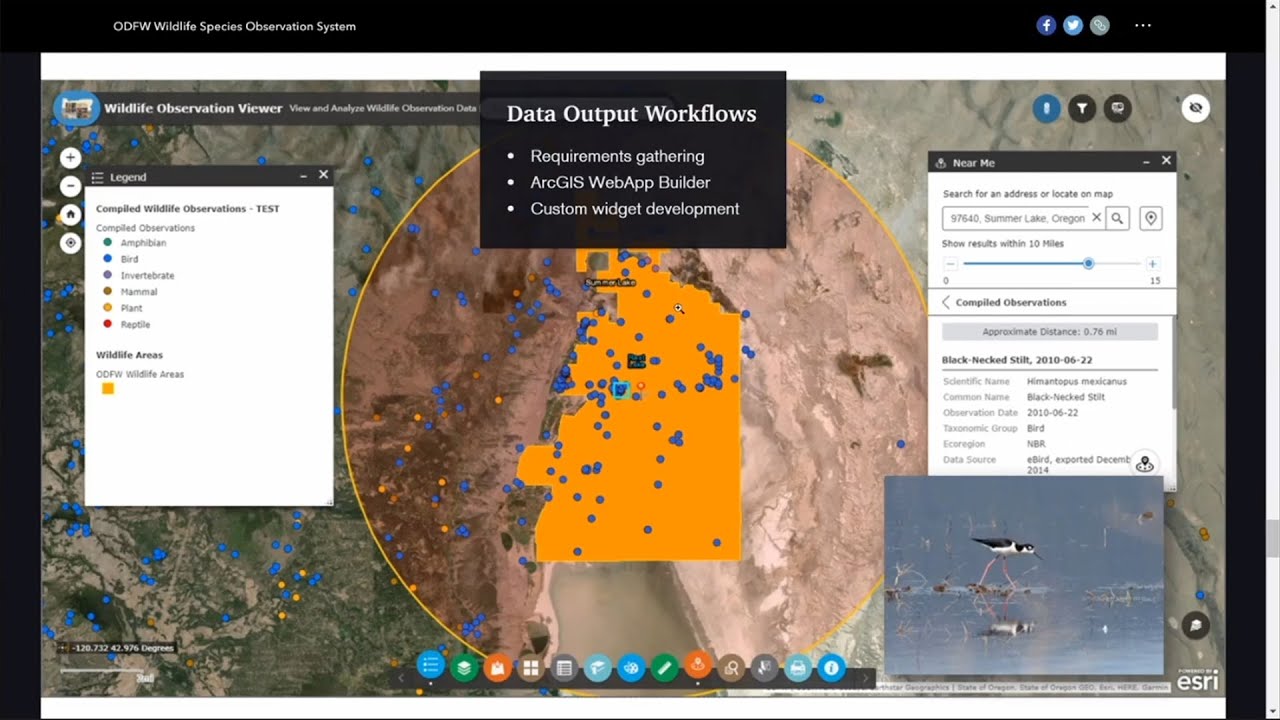
Task: Click the directions icon in observation details
Action: click(x=1145, y=463)
